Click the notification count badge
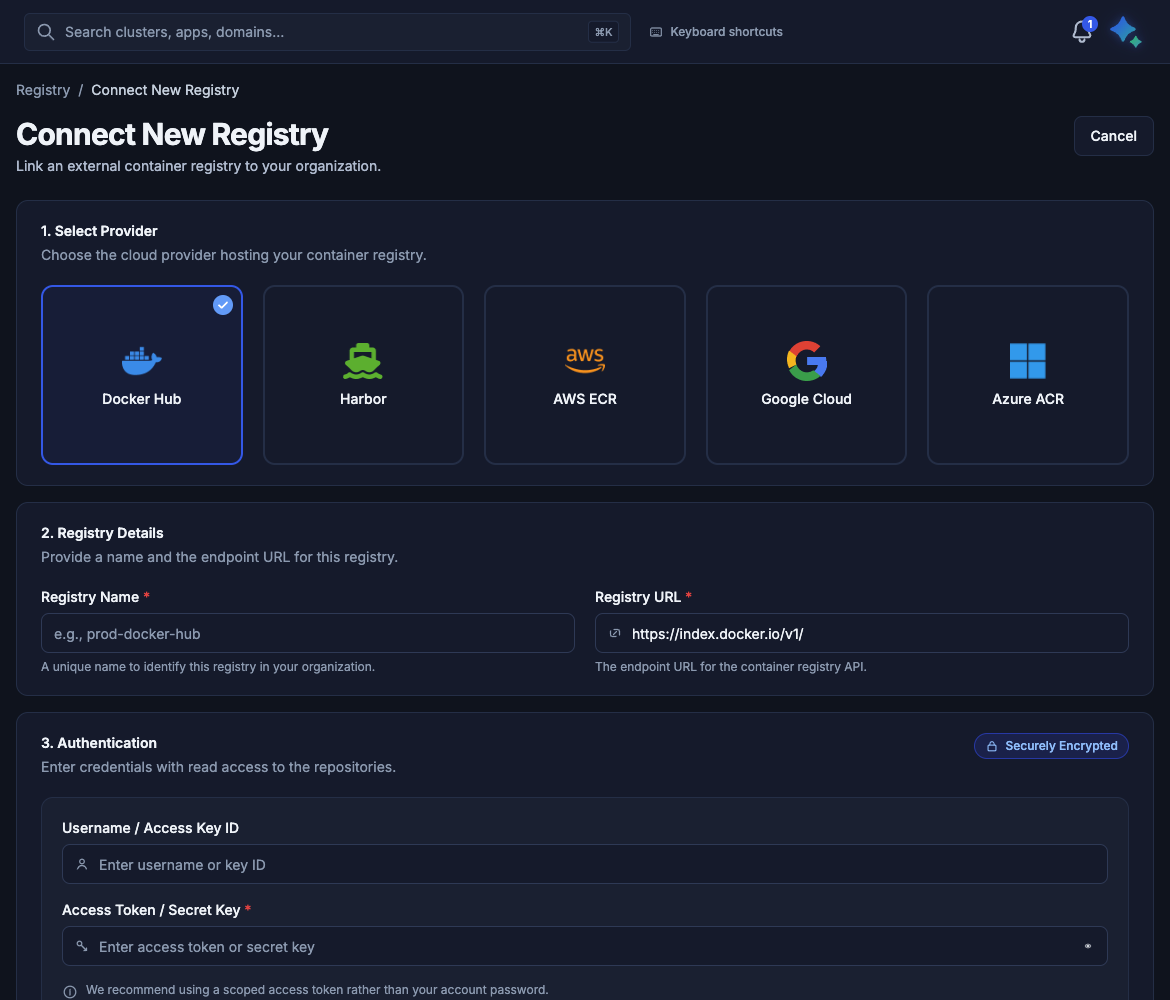 click(1089, 25)
